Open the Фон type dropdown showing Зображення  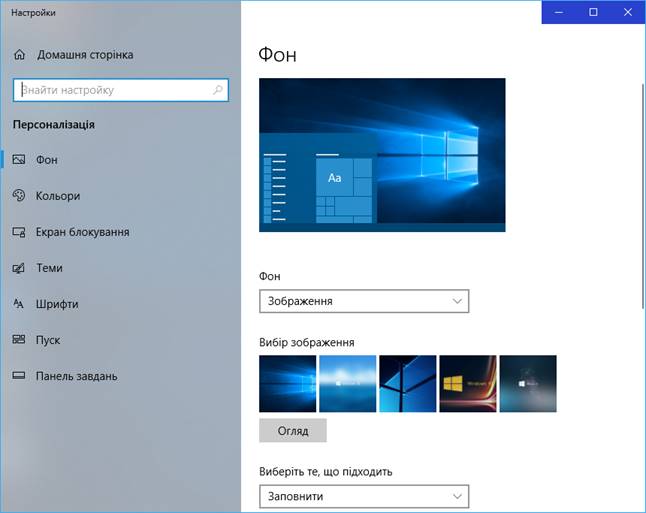(364, 301)
